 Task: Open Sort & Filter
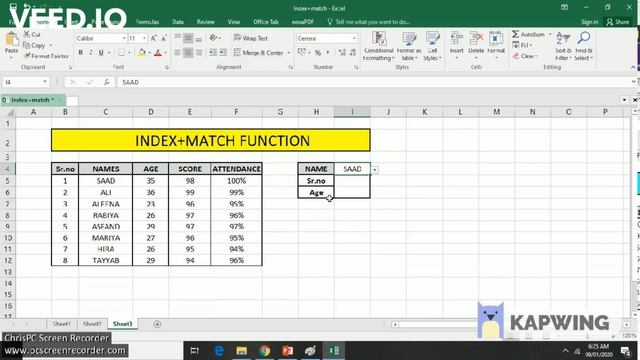(x=563, y=46)
